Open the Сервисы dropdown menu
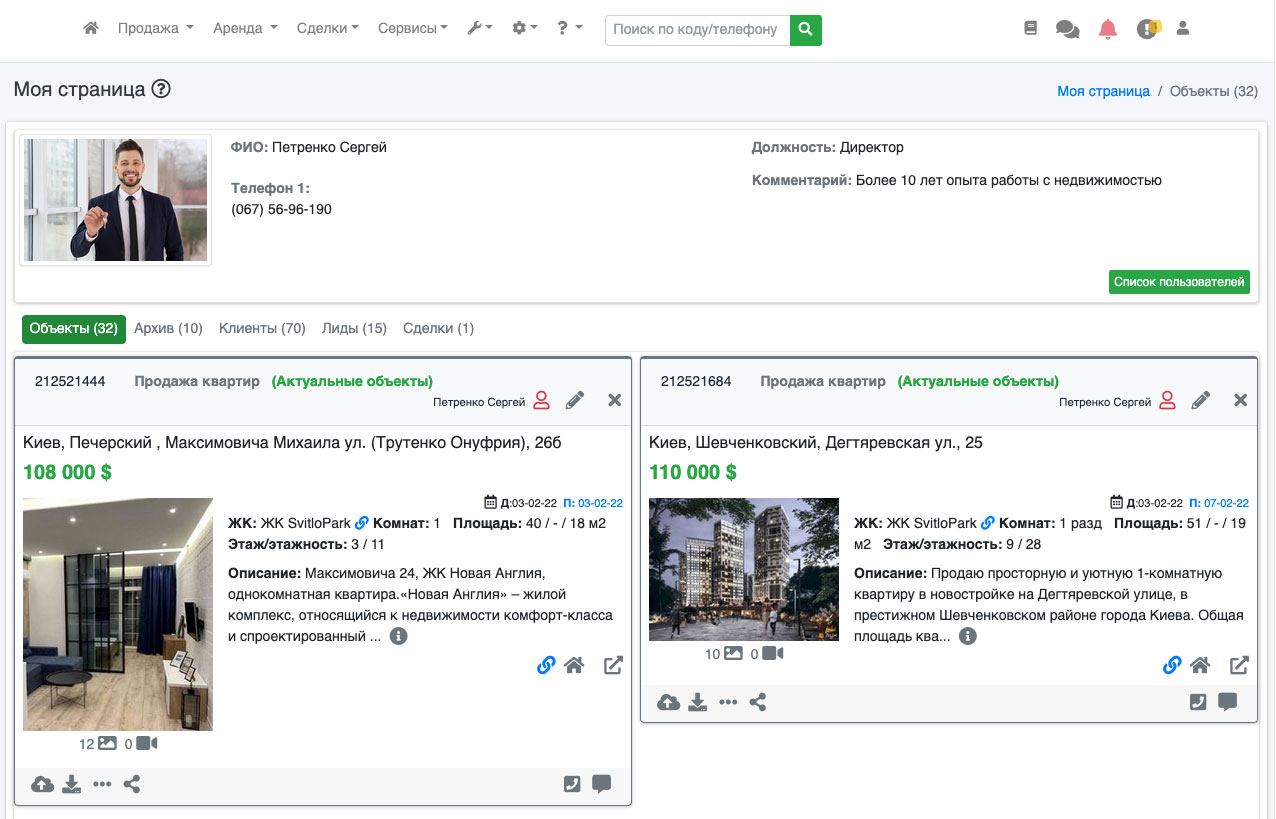Image resolution: width=1276 pixels, height=819 pixels. coord(412,29)
